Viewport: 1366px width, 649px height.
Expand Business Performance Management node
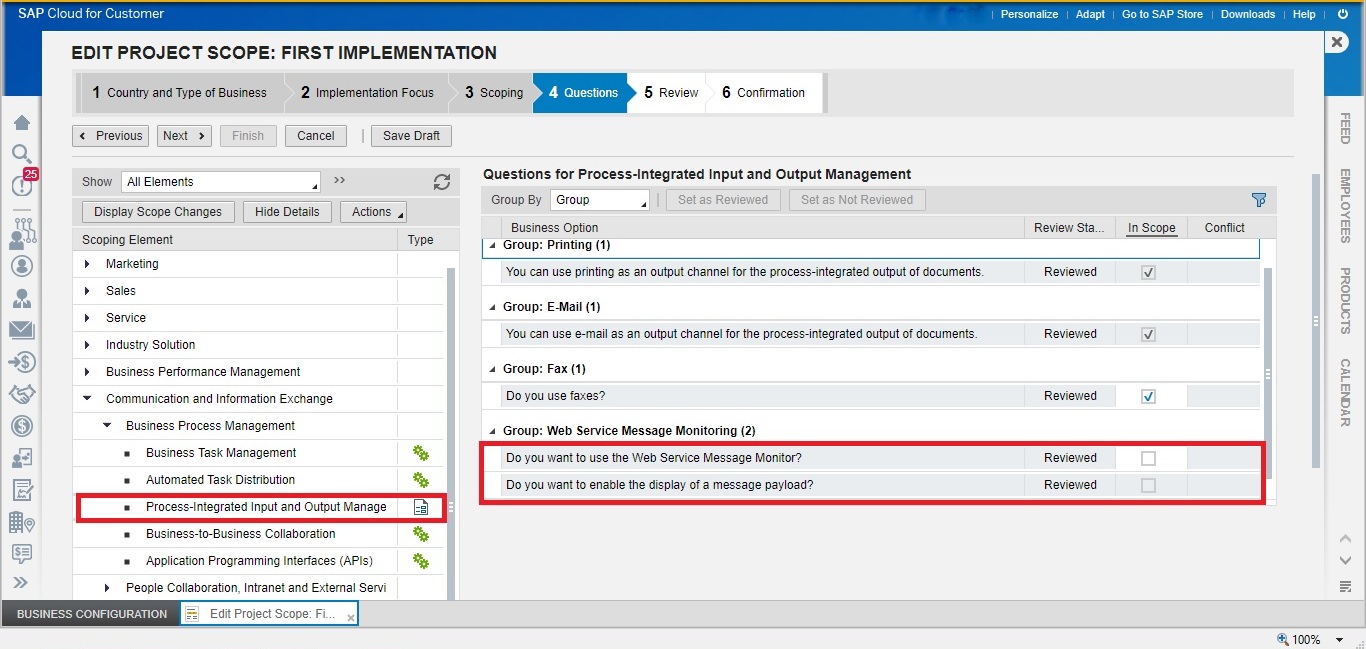pos(88,372)
